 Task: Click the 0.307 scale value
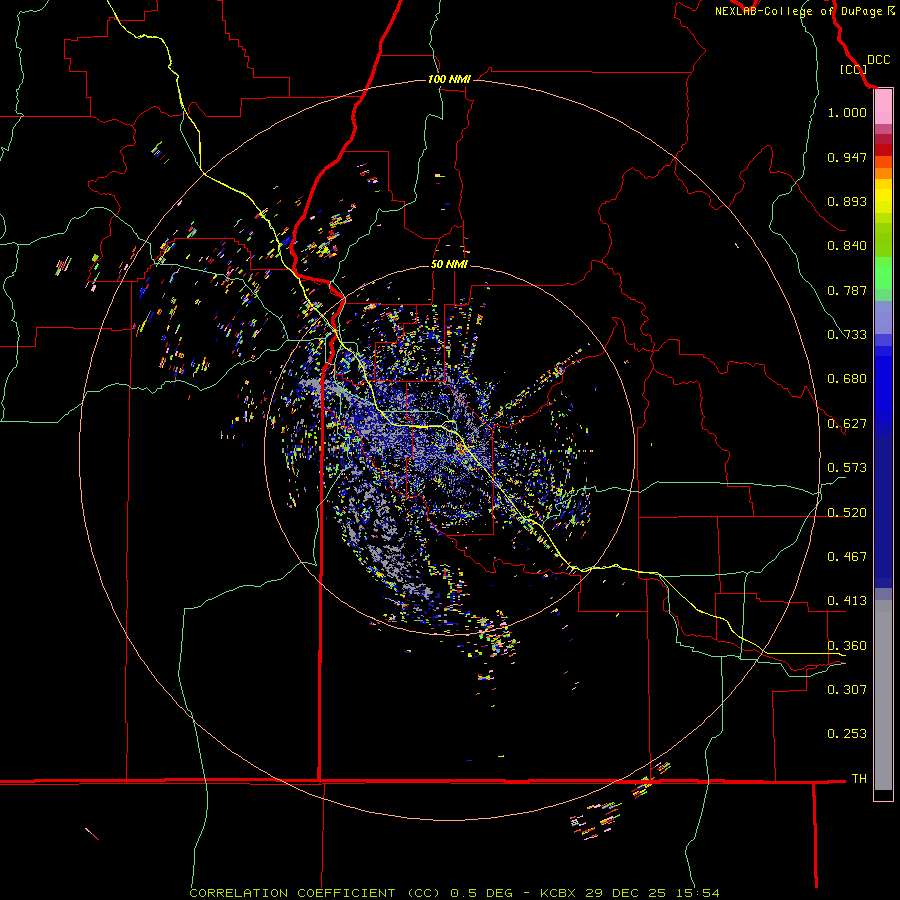click(x=847, y=689)
